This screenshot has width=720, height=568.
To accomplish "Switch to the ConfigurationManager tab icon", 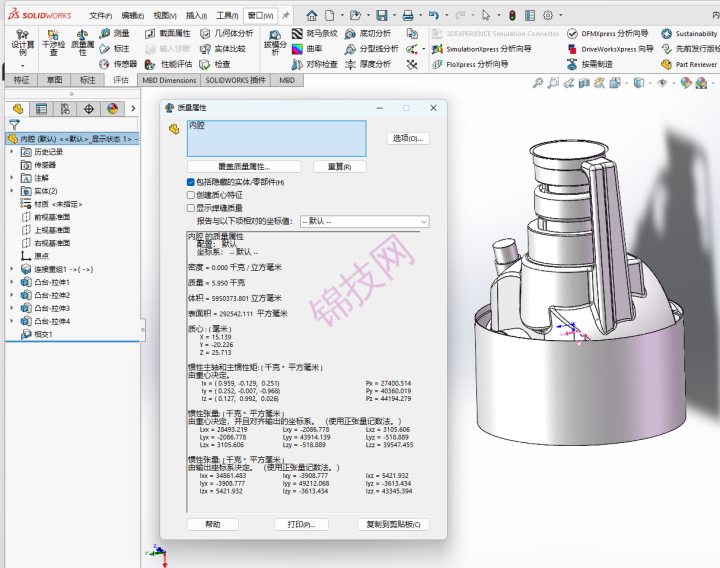I will coord(65,109).
